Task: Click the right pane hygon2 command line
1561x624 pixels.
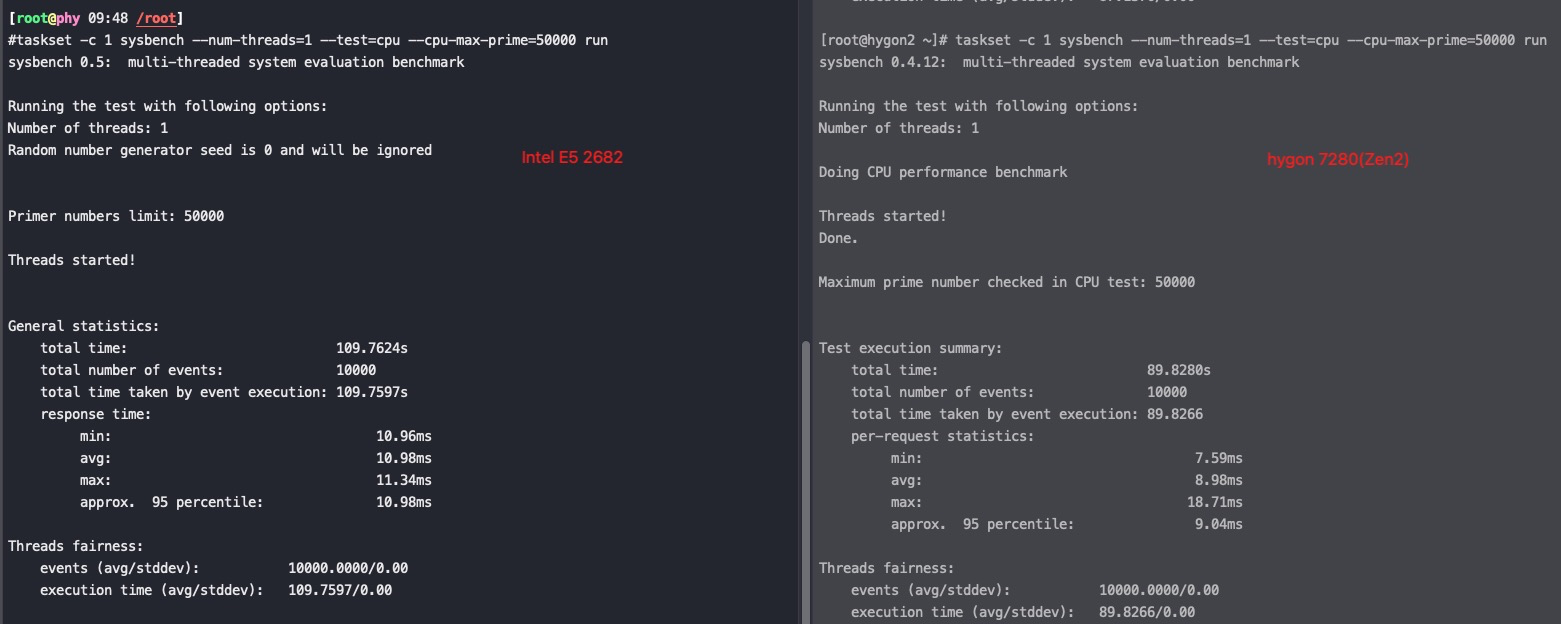Action: (1182, 40)
